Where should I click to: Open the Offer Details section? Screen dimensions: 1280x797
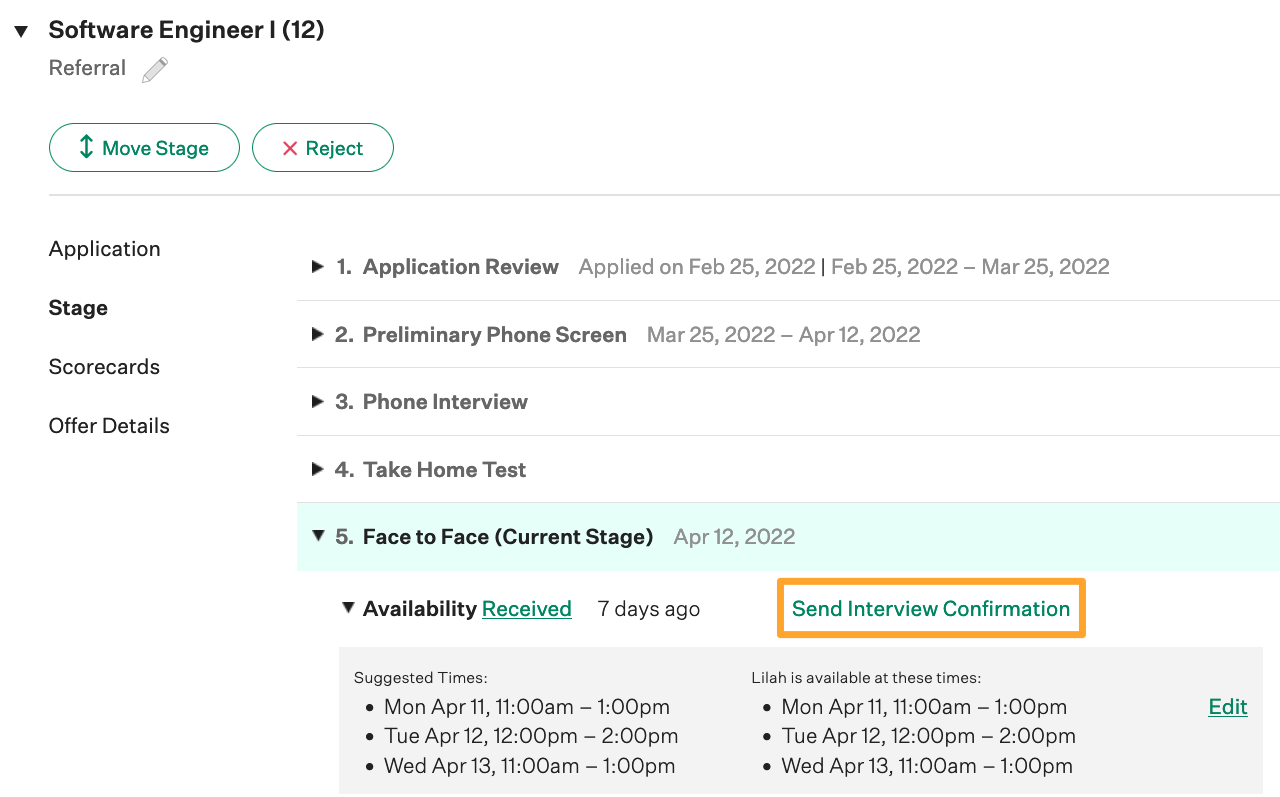109,425
